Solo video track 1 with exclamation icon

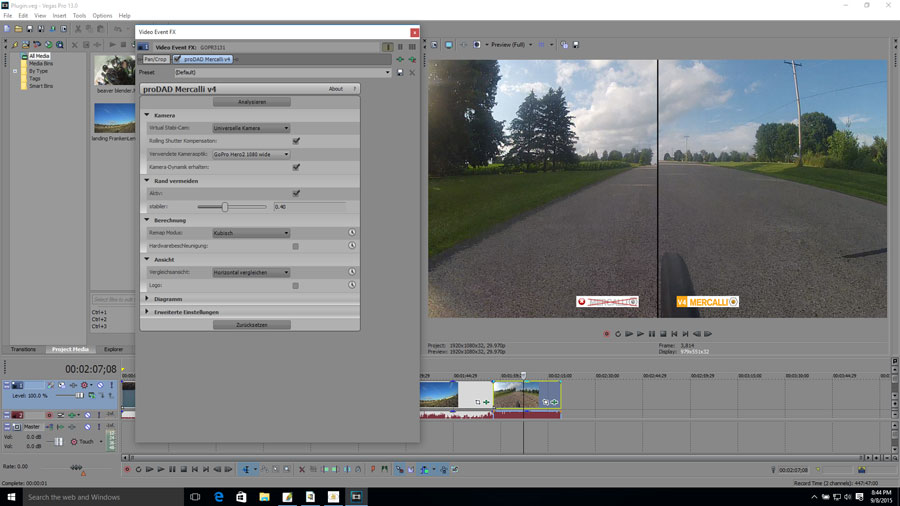point(111,385)
